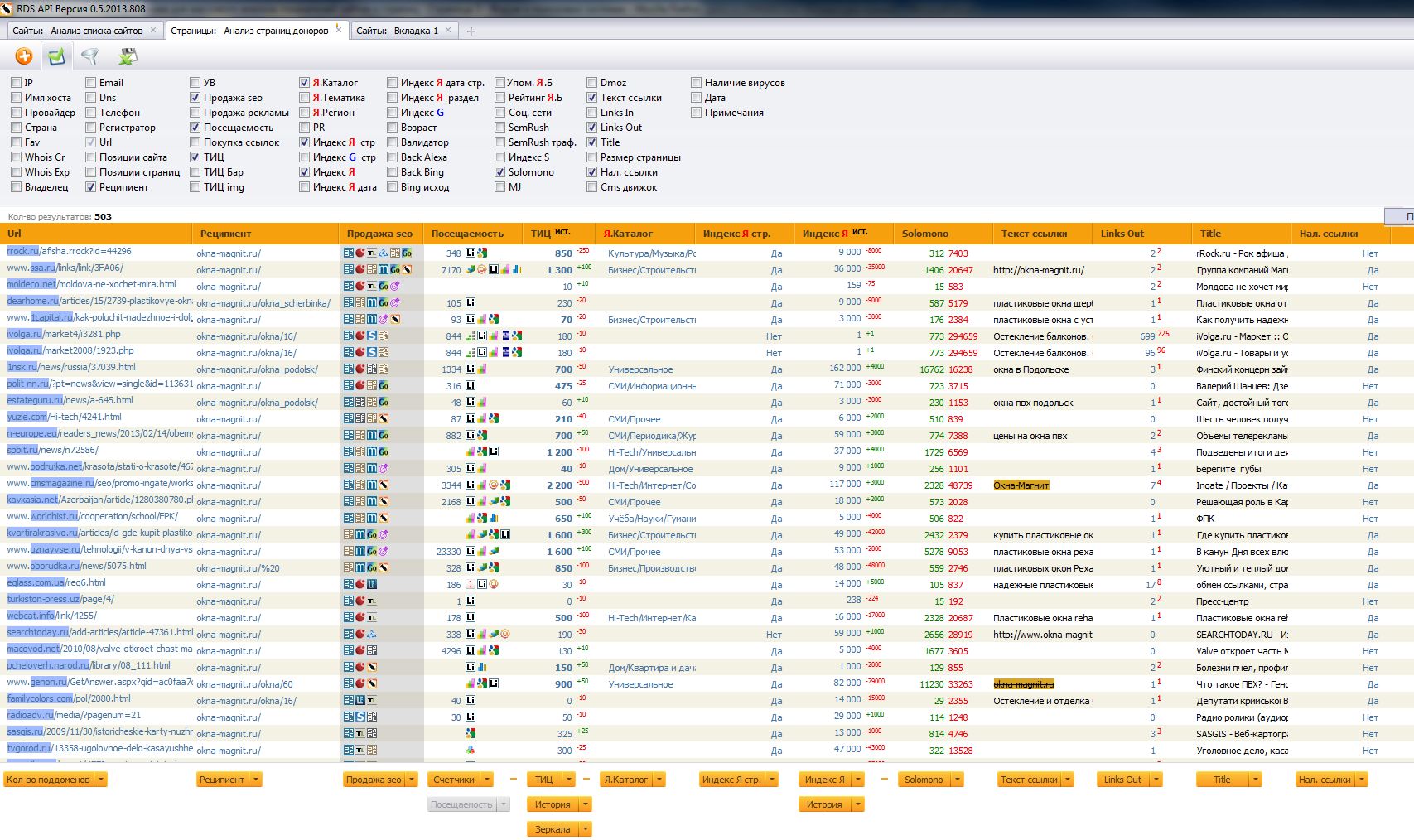Click highlighted 'Окна-Магнит' link text cell

(x=1021, y=485)
